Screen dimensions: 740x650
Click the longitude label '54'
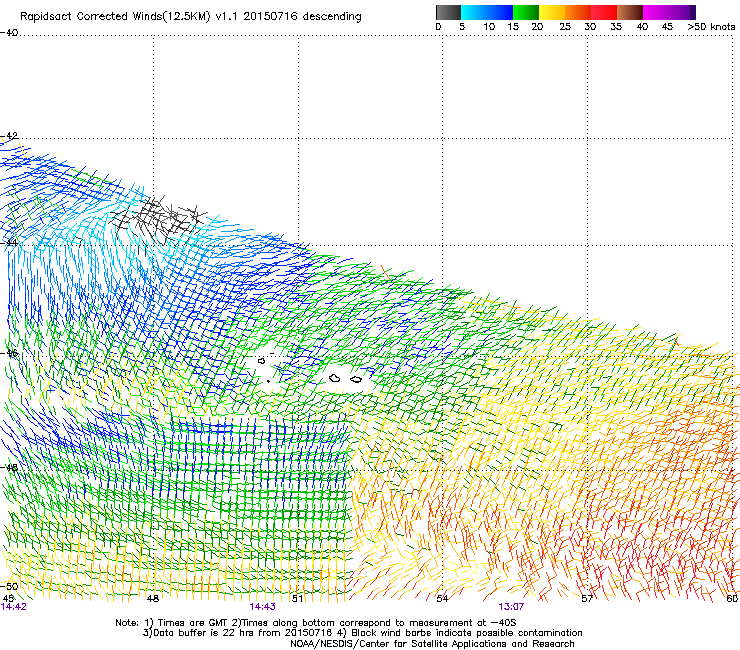pos(442,599)
